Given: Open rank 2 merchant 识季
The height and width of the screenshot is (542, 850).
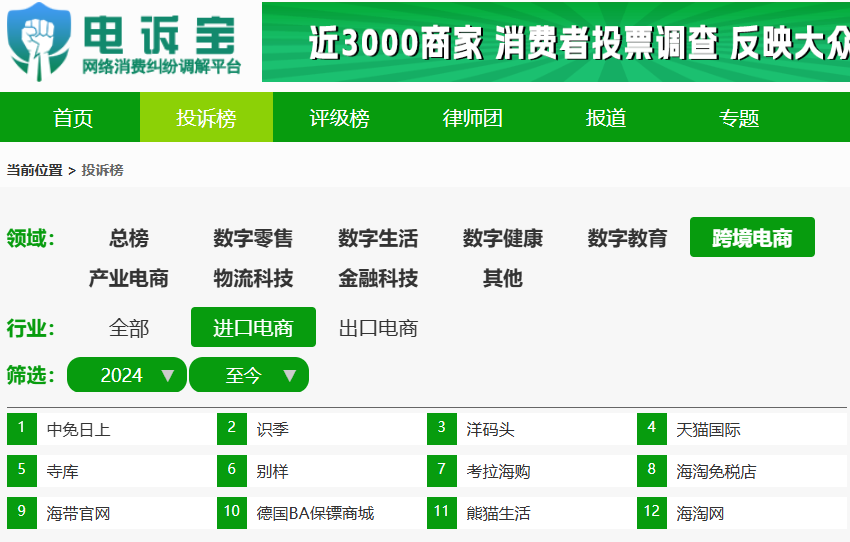Looking at the screenshot, I should 272,430.
